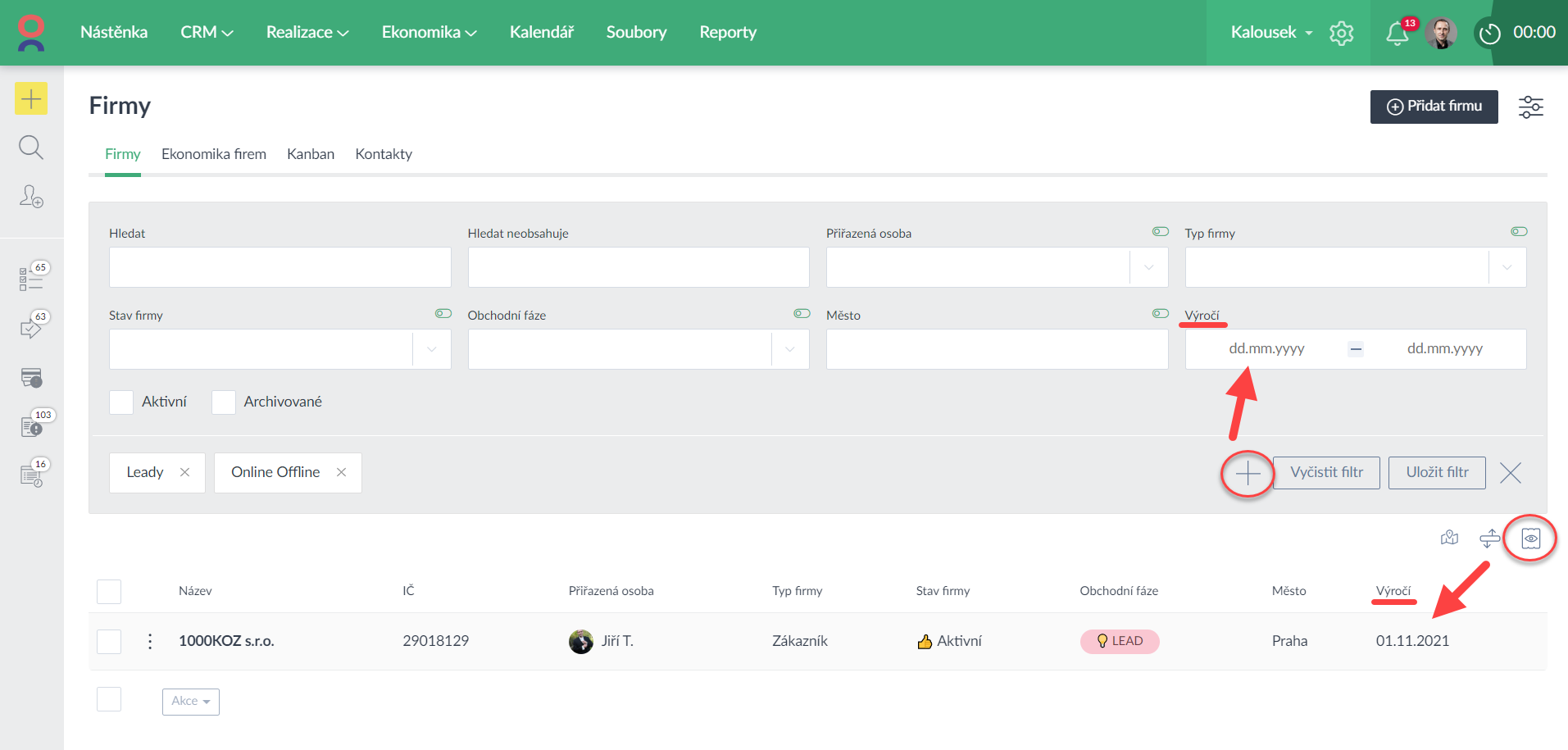Screen dimensions: 1568x750
Task: Open the Akce dropdown below table
Action: (190, 702)
